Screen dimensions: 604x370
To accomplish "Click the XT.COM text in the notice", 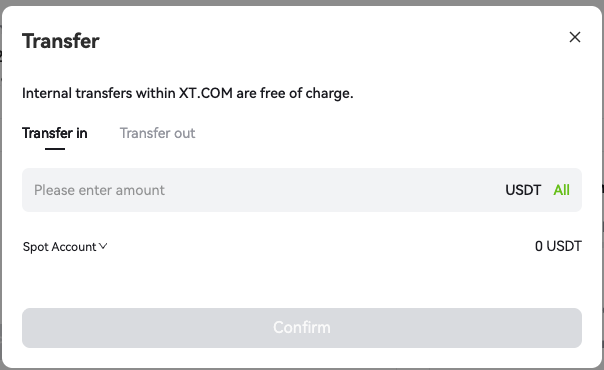I will [x=206, y=93].
